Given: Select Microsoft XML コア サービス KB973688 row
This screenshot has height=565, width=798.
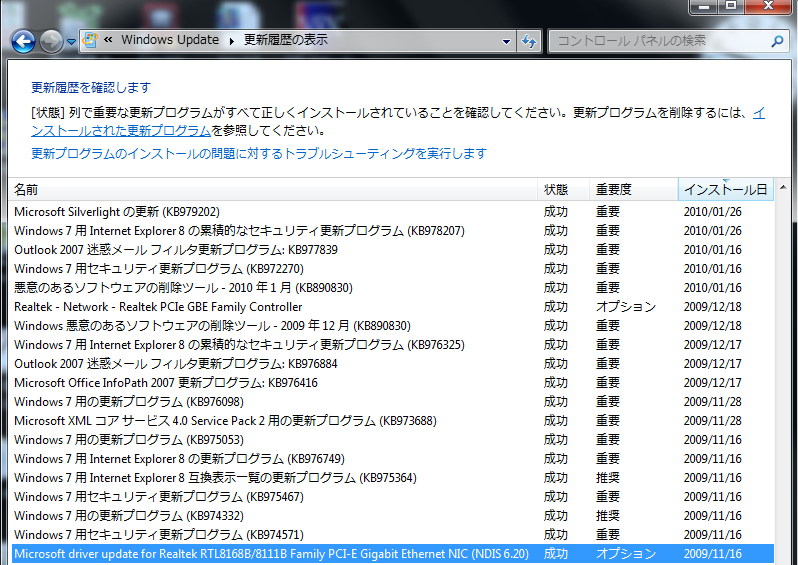Looking at the screenshot, I should click(392, 420).
